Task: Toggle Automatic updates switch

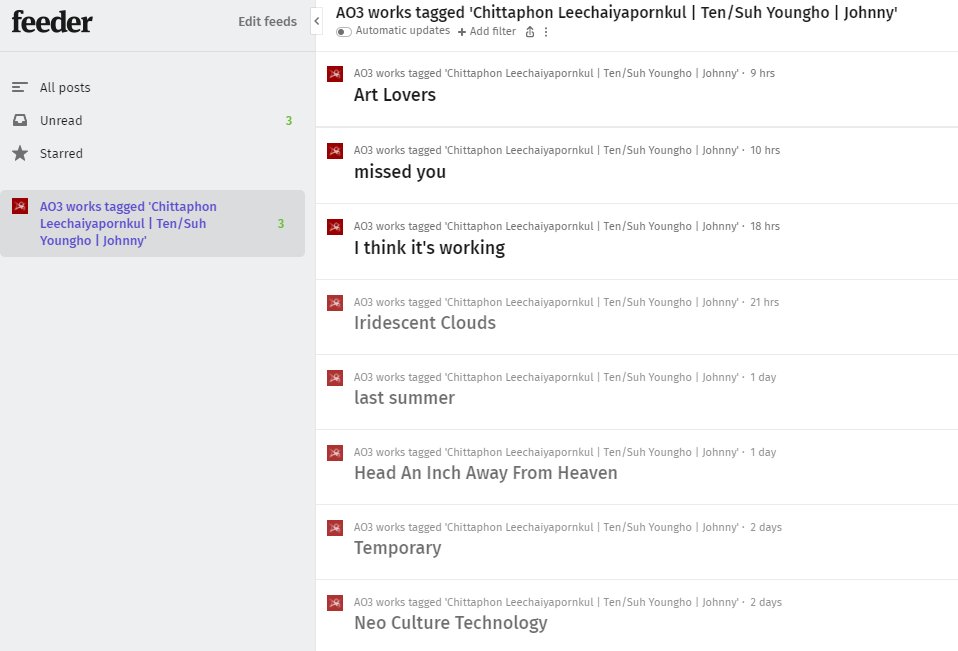Action: (343, 32)
